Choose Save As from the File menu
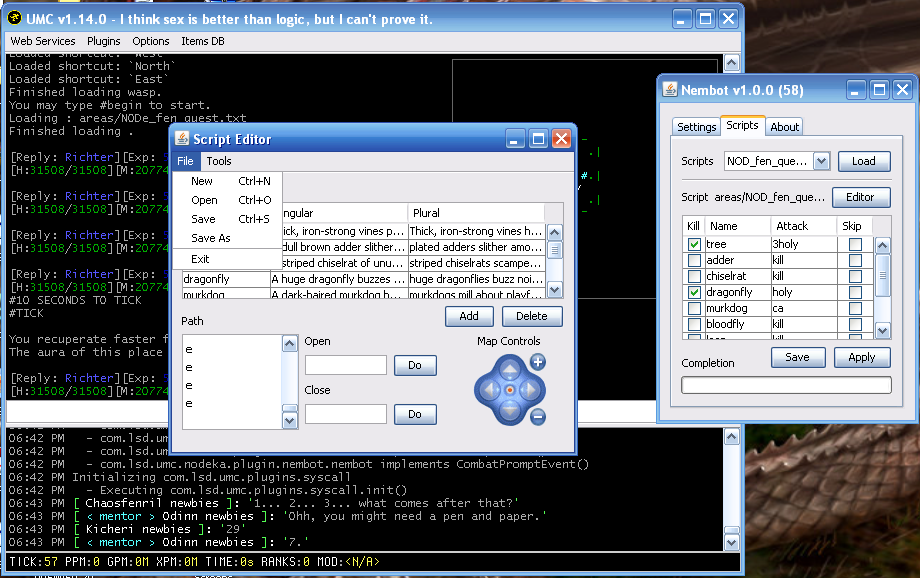Viewport: 920px width, 578px height. point(210,238)
